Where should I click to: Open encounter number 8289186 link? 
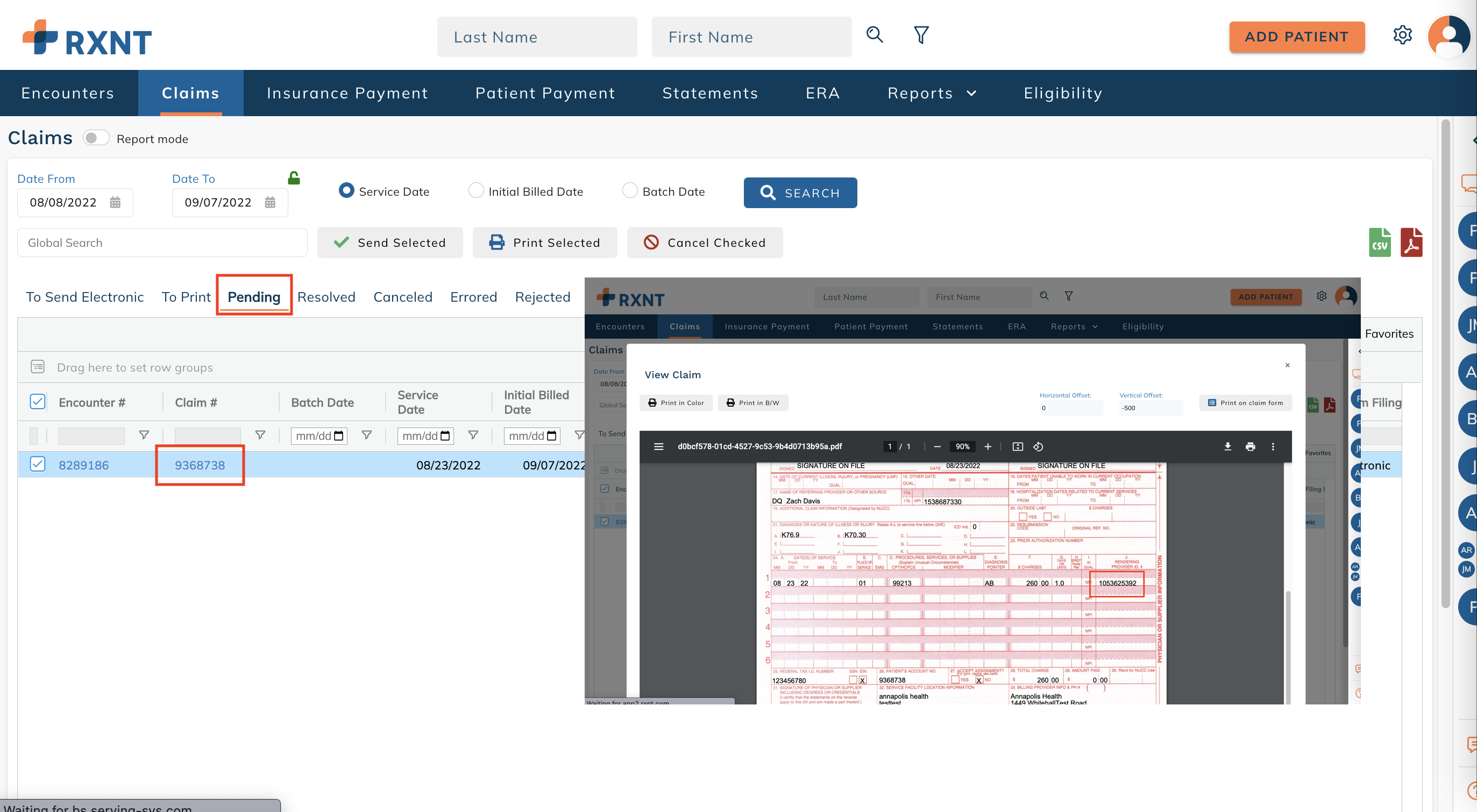84,465
